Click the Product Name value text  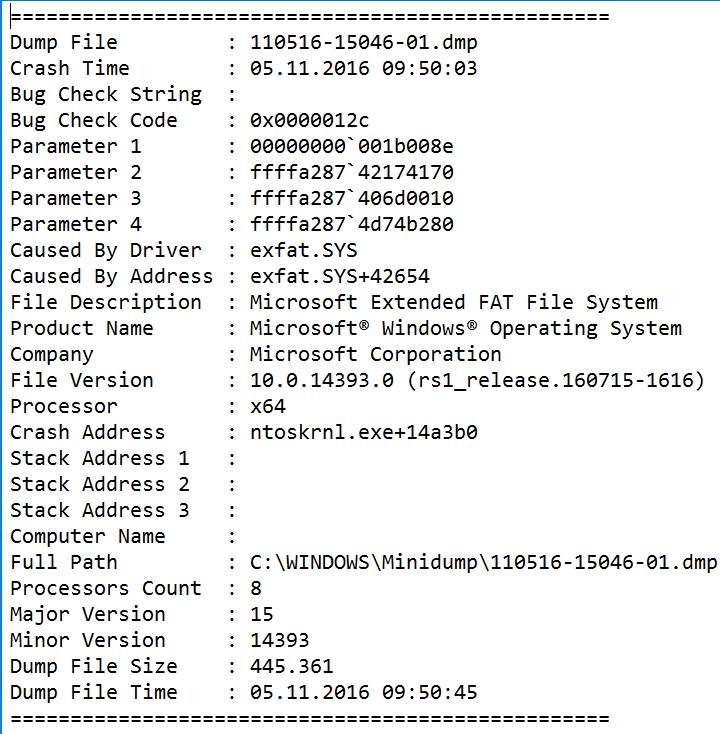click(465, 329)
